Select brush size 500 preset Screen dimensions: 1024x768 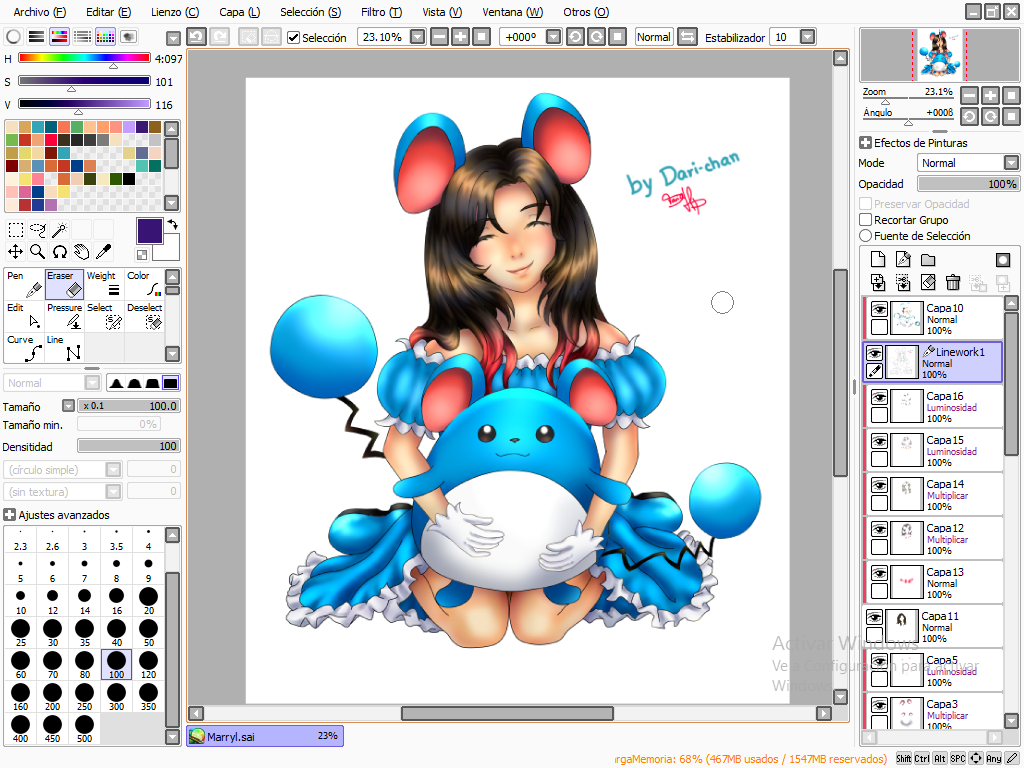tap(84, 729)
